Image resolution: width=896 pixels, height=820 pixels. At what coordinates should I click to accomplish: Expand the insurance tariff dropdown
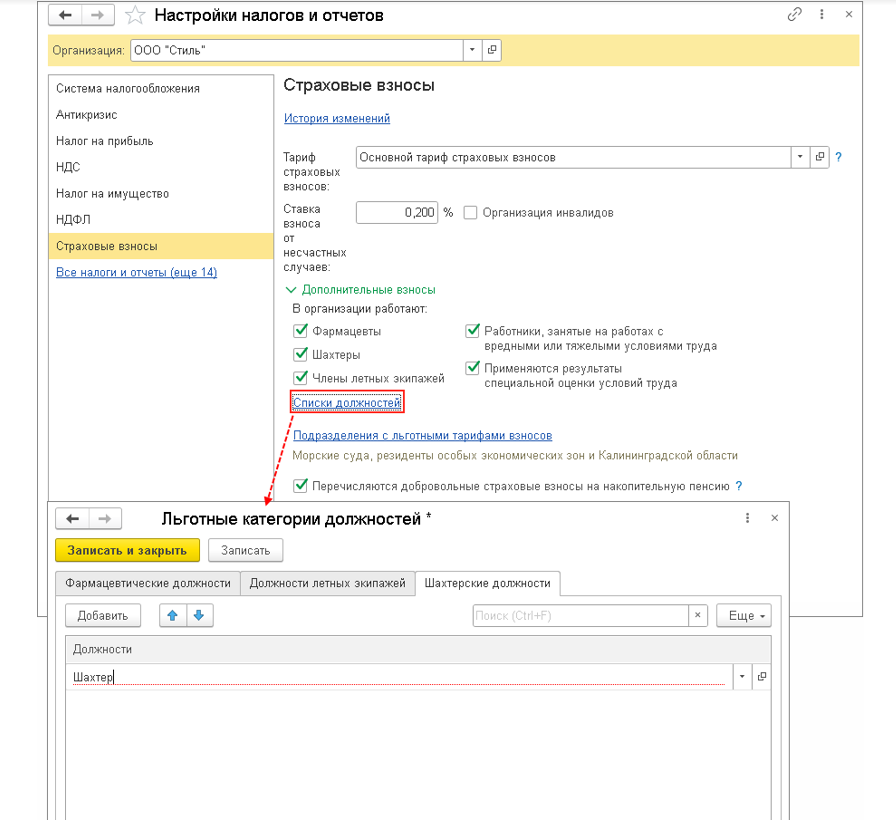click(800, 157)
